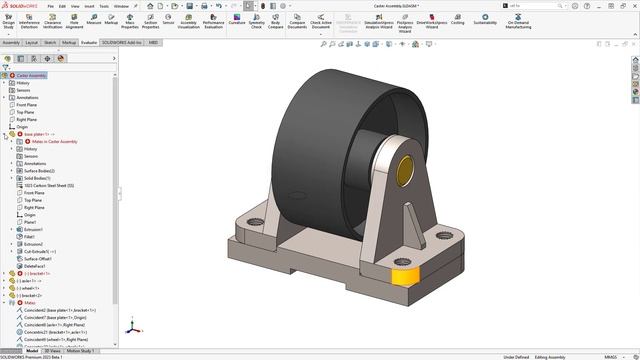Collapse the base plate<1> component

pyautogui.click(x=4, y=134)
